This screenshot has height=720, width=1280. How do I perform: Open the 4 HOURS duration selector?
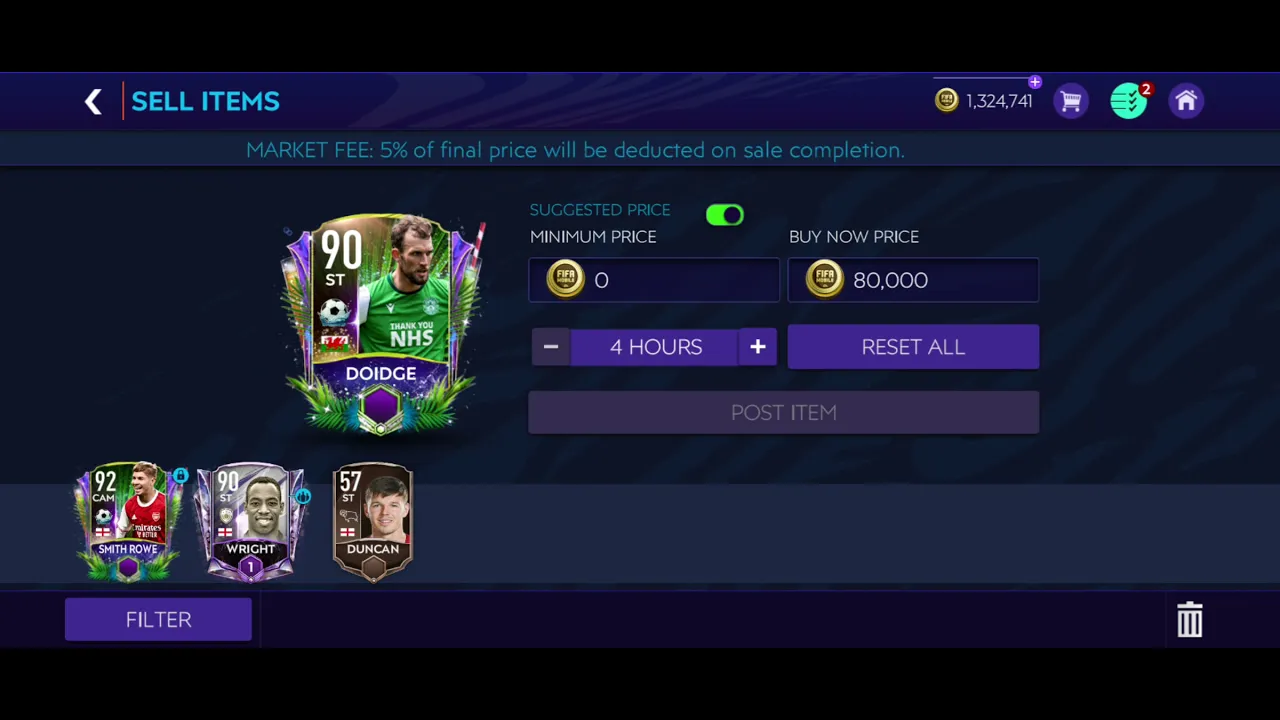[x=655, y=347]
